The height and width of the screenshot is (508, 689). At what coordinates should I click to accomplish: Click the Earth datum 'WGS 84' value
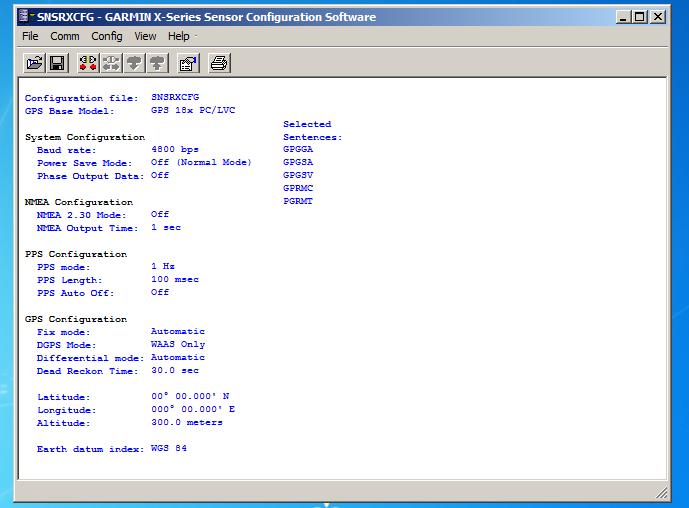pos(169,448)
